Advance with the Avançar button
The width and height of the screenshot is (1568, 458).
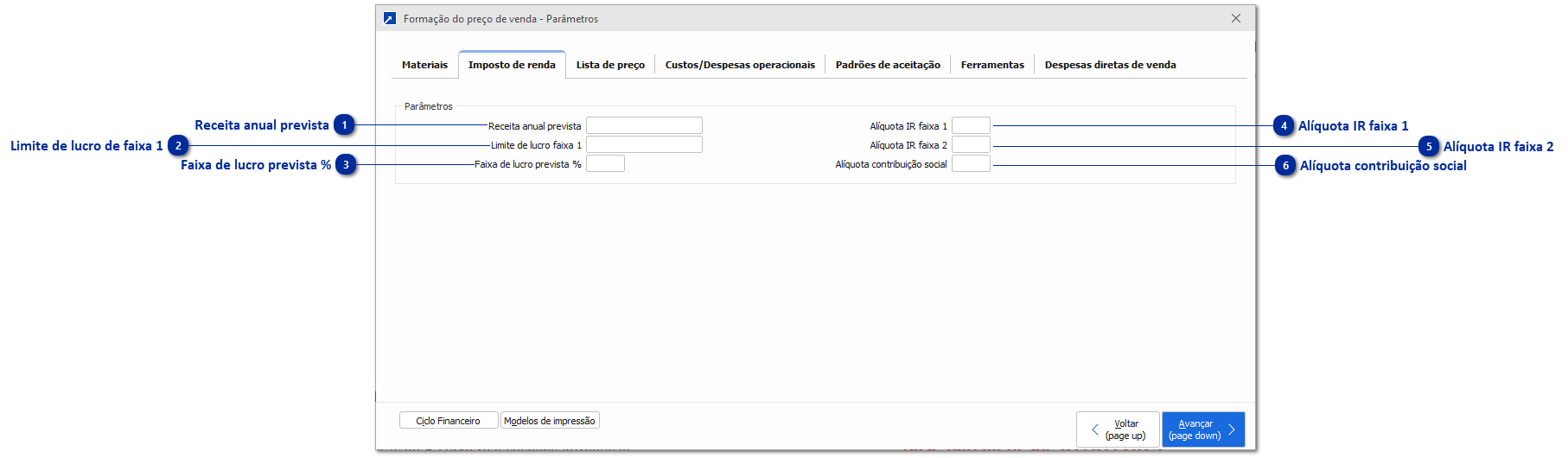click(x=1203, y=429)
